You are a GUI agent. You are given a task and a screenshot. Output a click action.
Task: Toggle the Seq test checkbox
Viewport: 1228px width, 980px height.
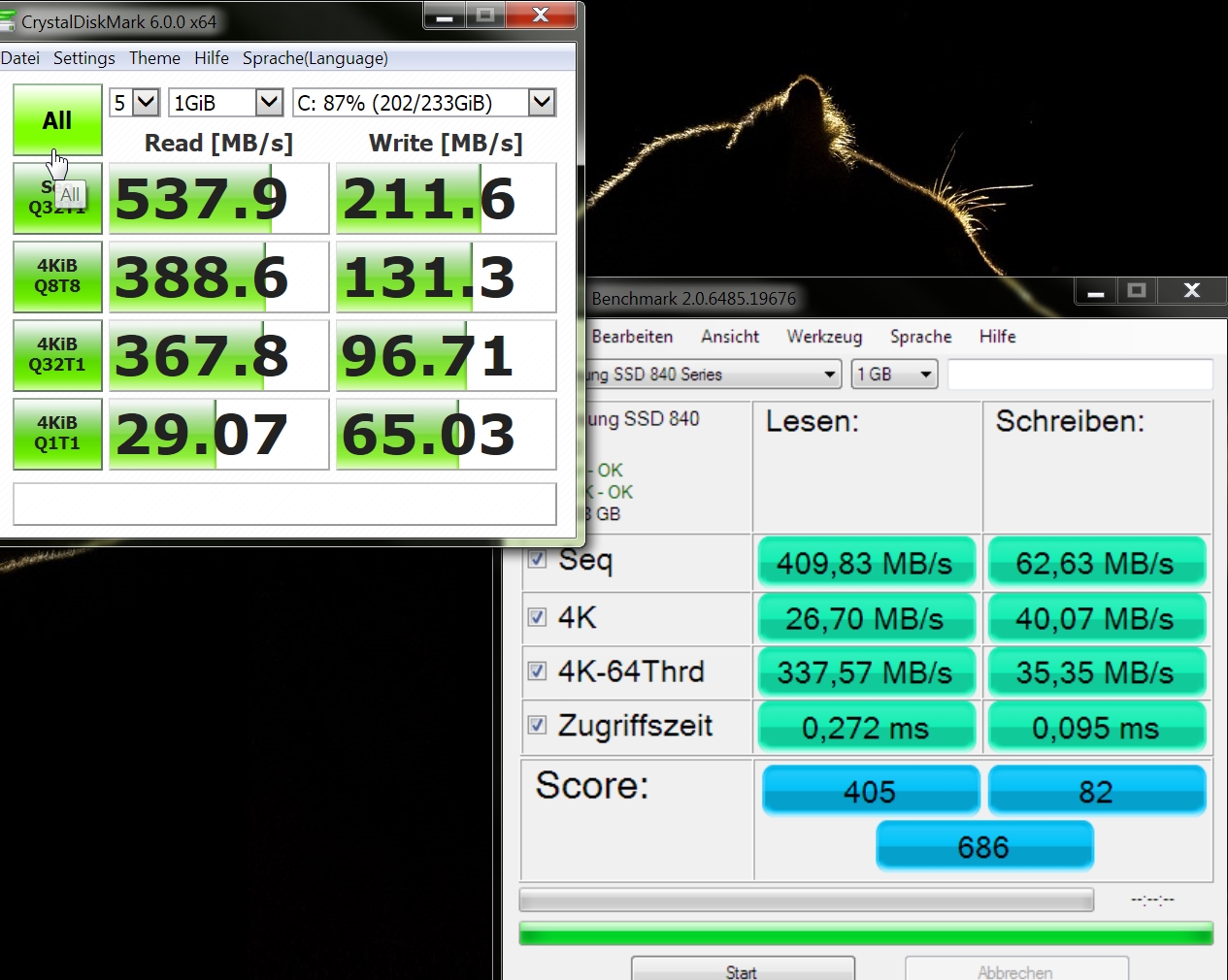click(x=537, y=559)
